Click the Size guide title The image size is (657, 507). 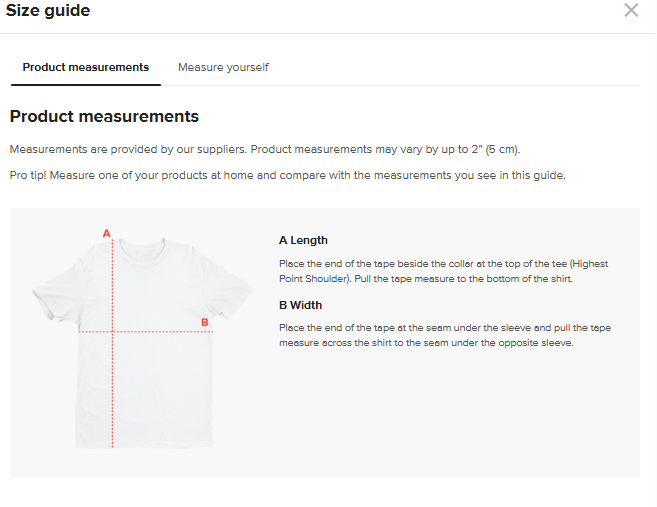[48, 11]
